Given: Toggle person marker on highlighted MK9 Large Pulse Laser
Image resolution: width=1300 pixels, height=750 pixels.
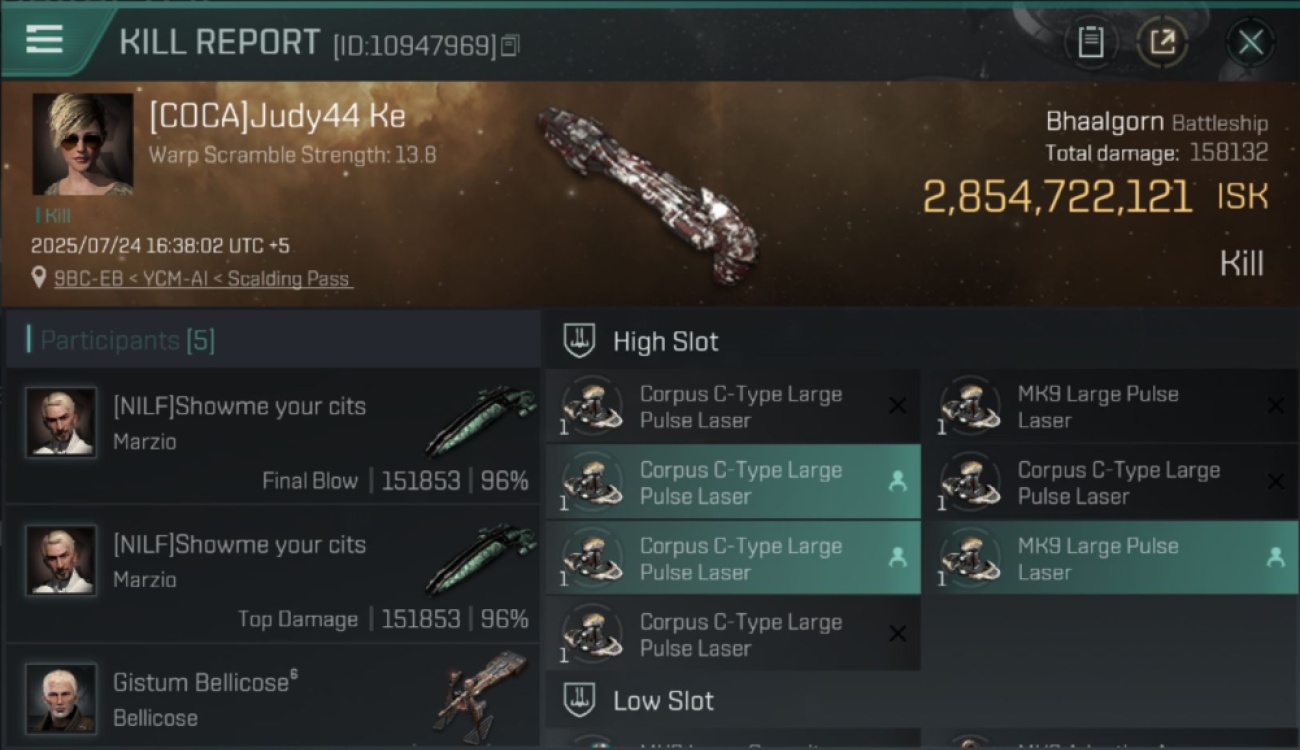Looking at the screenshot, I should pos(1275,557).
